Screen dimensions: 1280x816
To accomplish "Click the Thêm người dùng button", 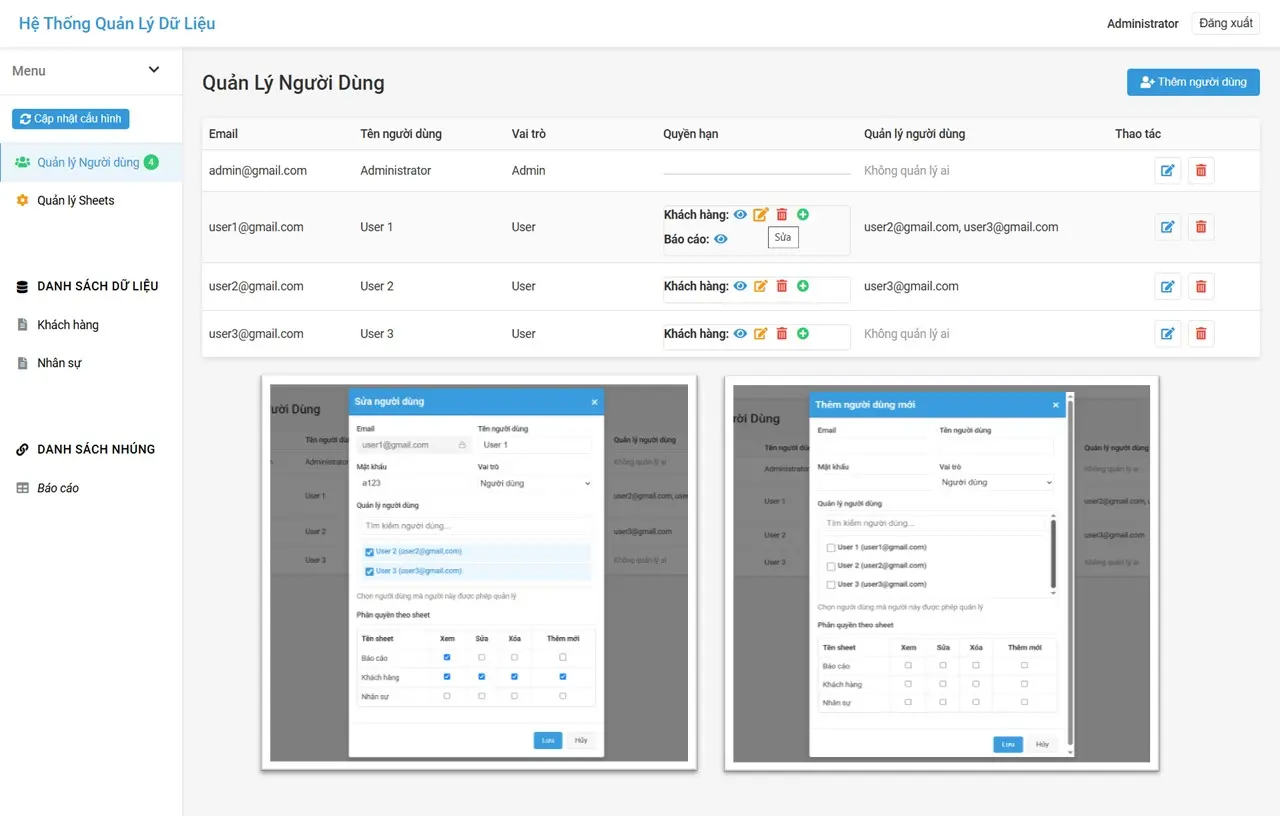I will point(1193,82).
